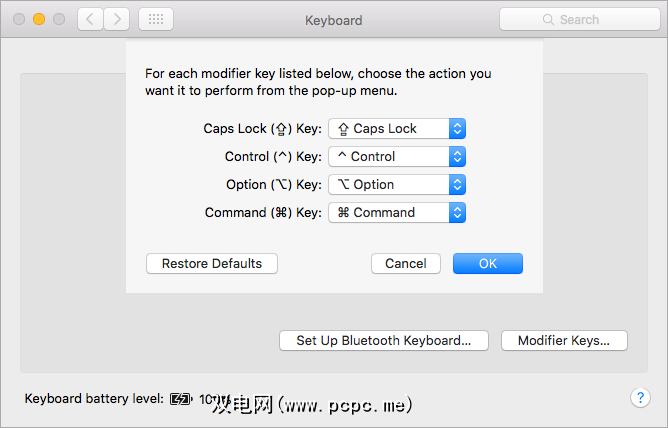The height and width of the screenshot is (428, 668).
Task: Show all preferences with grid icon
Action: (x=155, y=19)
